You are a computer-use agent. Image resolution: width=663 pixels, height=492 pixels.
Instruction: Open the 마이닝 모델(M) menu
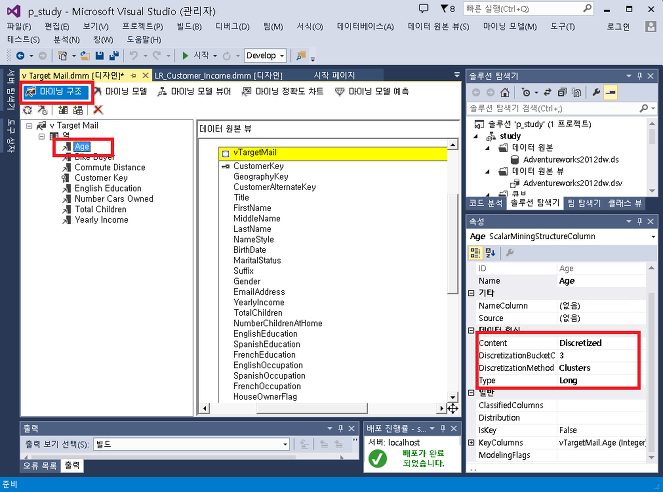[510, 27]
